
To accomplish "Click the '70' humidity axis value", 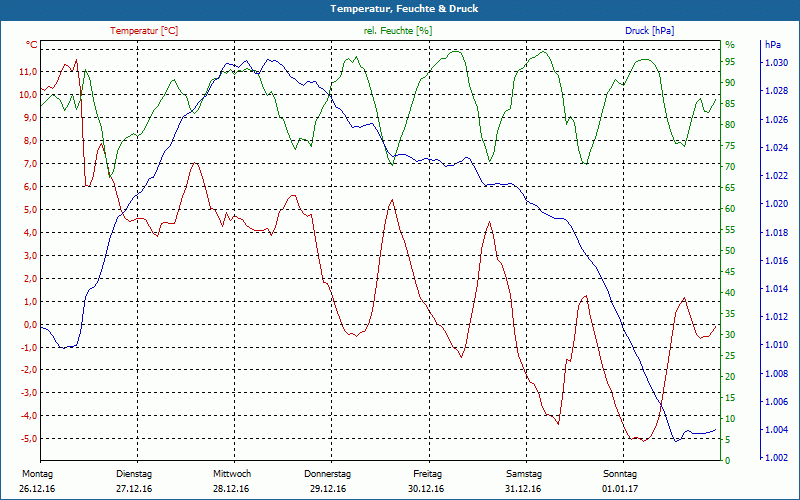I will coord(730,167).
